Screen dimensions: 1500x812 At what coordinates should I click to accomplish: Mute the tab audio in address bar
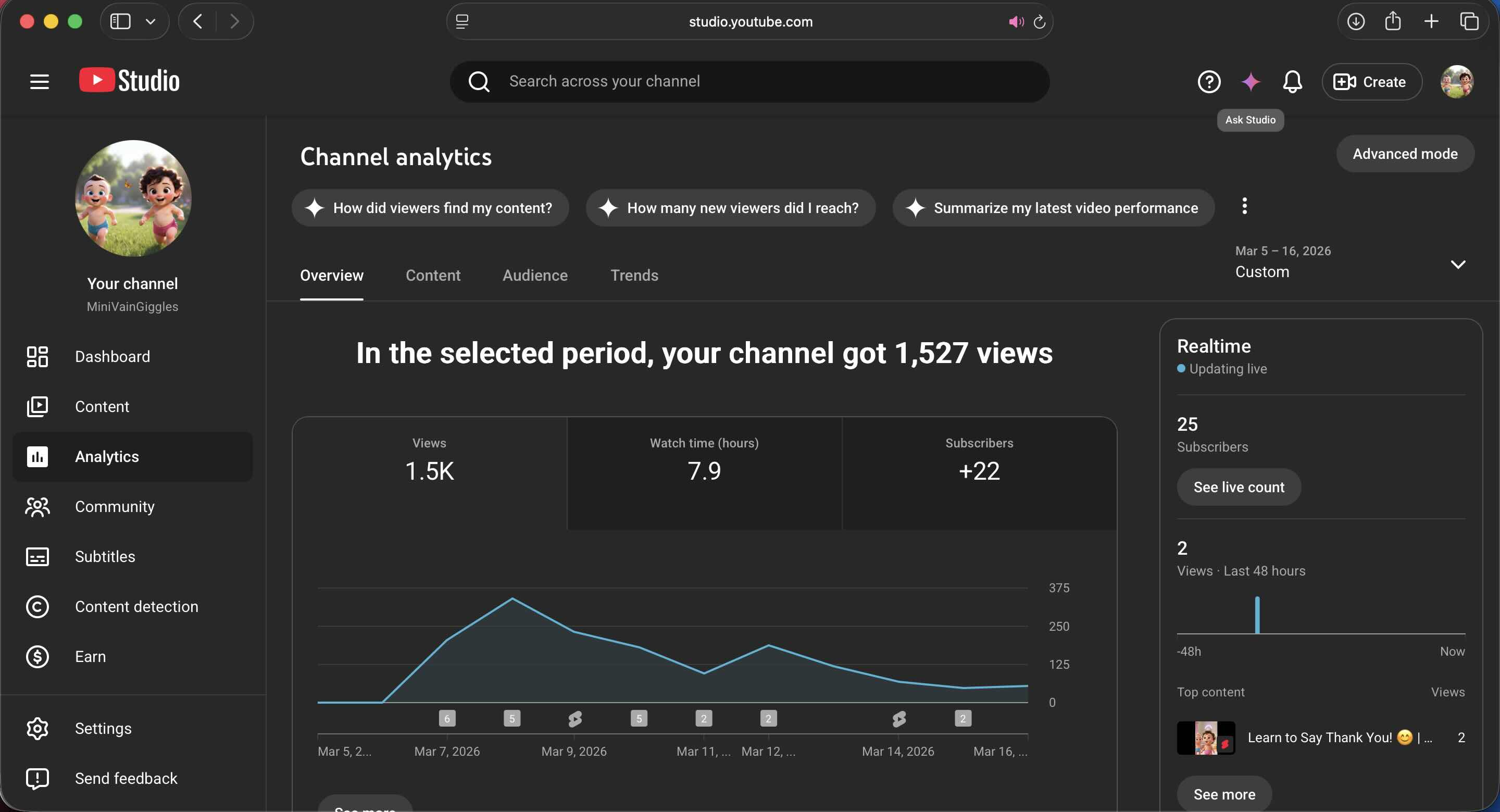[x=1016, y=21]
